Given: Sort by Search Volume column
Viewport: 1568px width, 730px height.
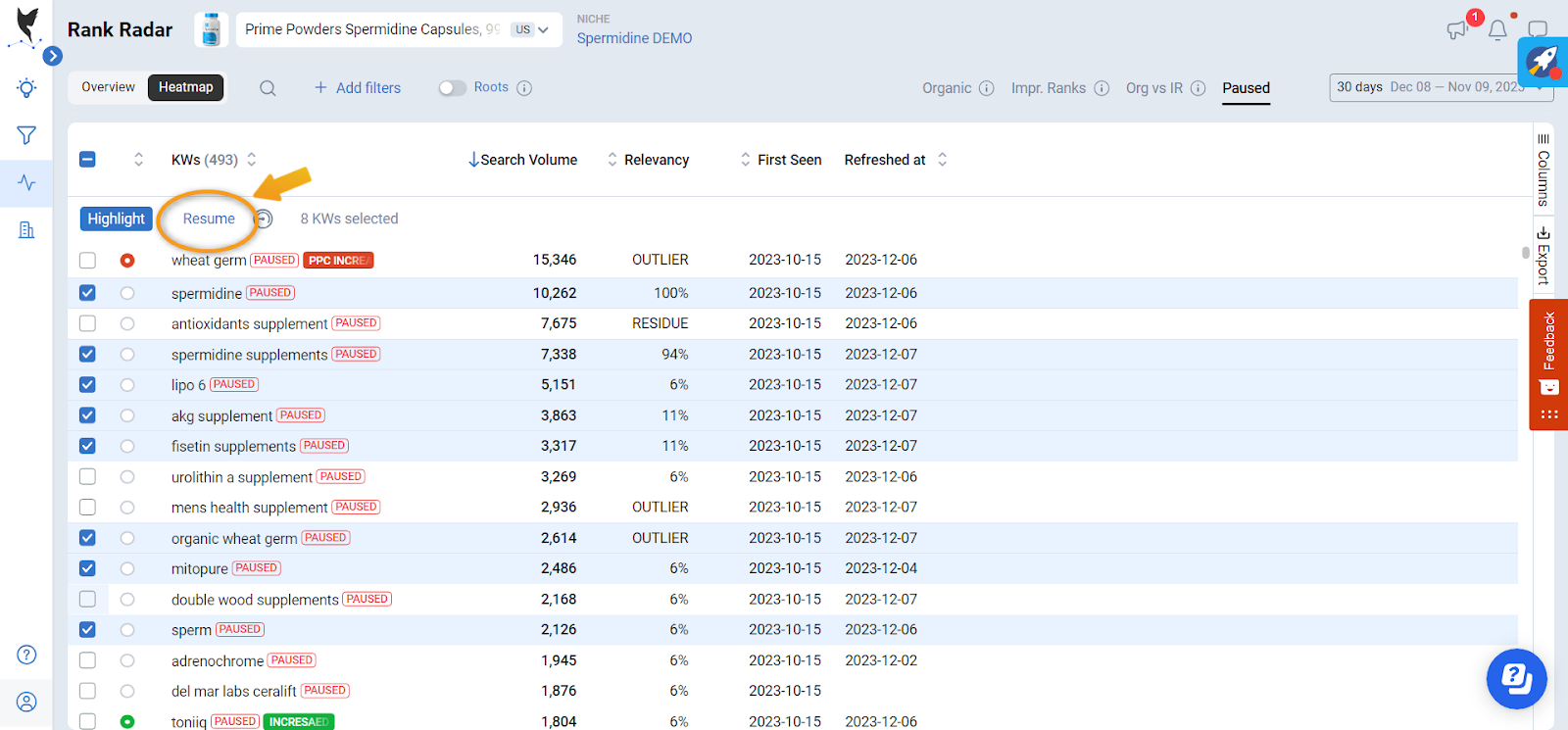Looking at the screenshot, I should click(x=522, y=160).
